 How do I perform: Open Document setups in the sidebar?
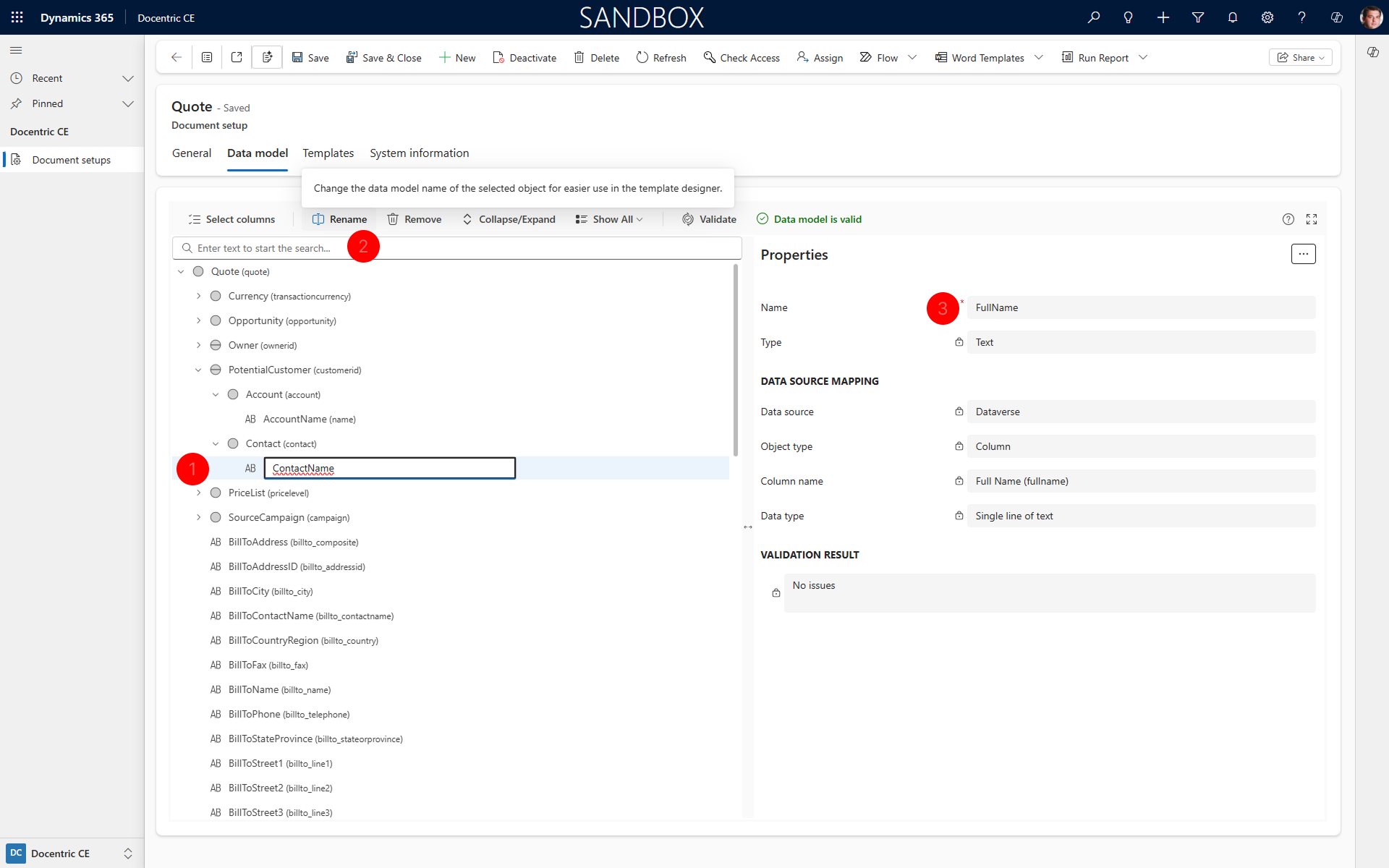(72, 160)
